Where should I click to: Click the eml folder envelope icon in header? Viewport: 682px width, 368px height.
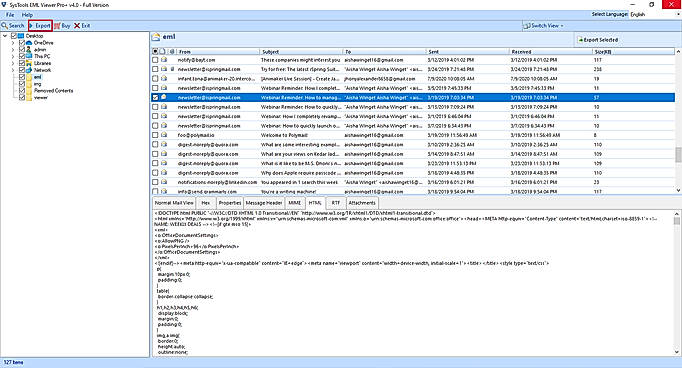tap(156, 37)
